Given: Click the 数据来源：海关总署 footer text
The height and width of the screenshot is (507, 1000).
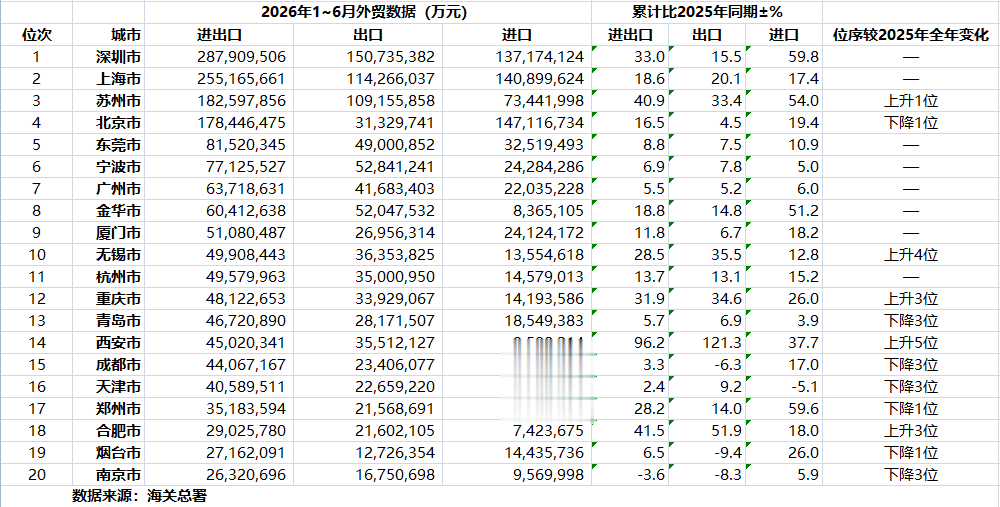Looking at the screenshot, I should click(x=139, y=496).
